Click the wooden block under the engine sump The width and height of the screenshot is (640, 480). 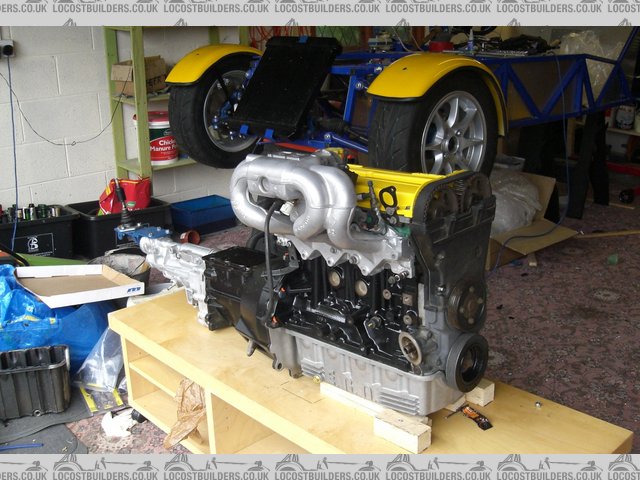pos(400,428)
